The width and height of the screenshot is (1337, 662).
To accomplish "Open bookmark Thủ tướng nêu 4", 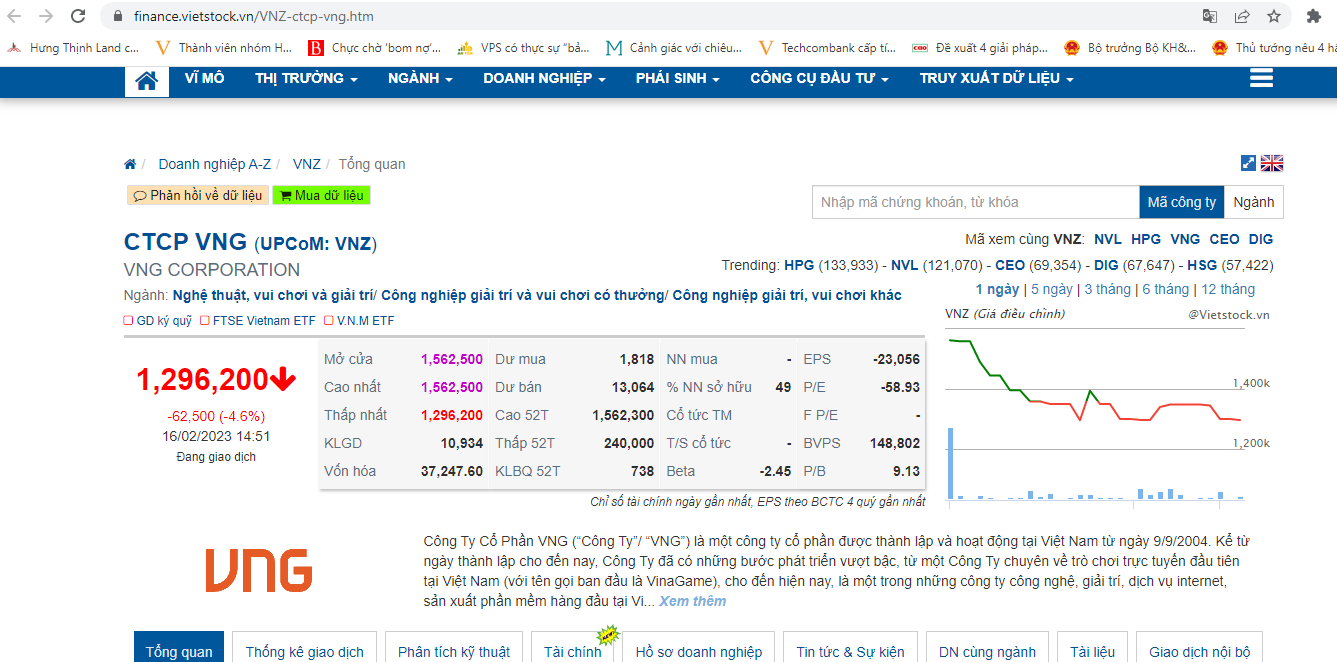I will click(1274, 47).
